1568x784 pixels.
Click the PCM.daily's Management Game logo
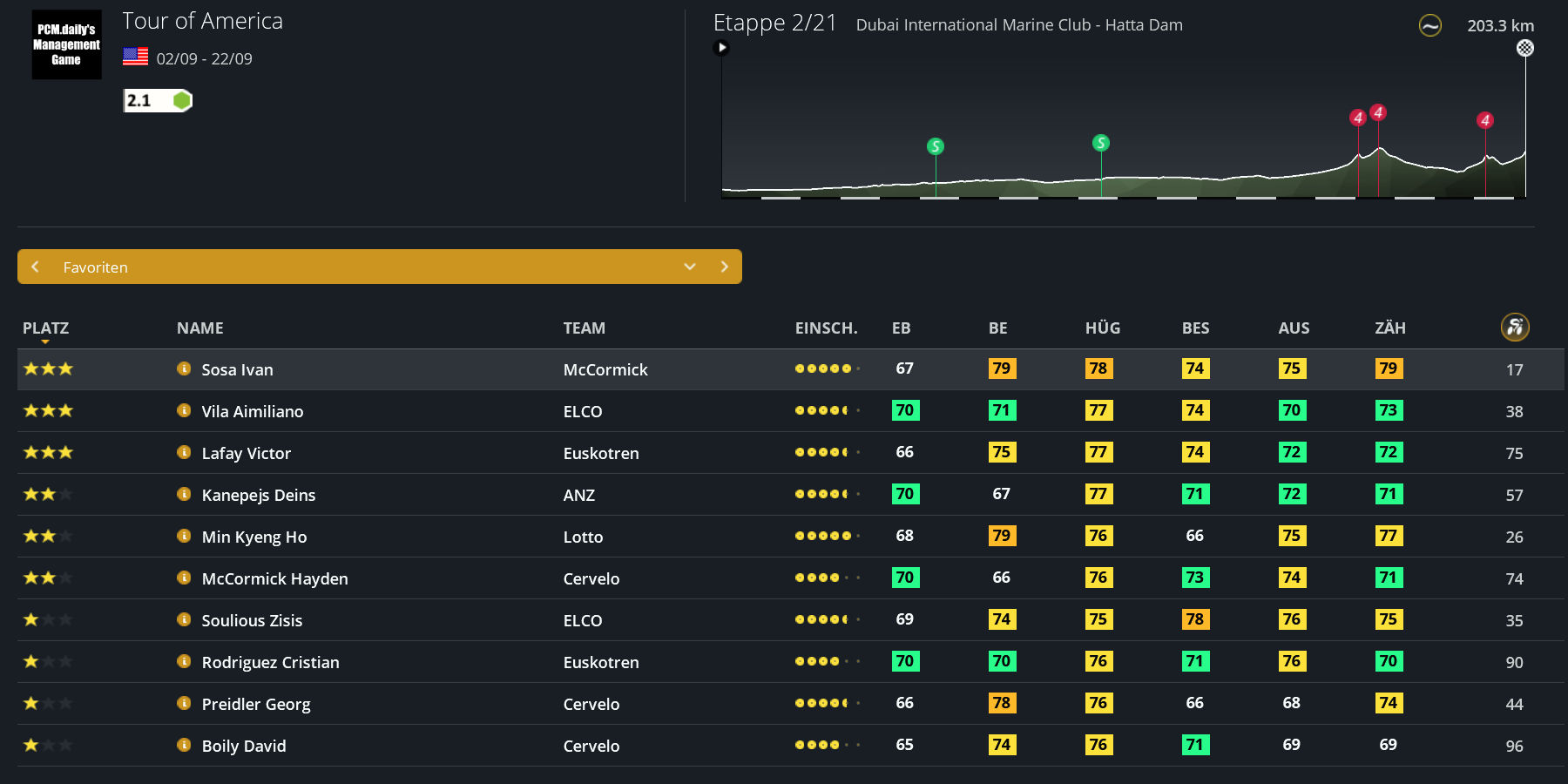[x=66, y=44]
